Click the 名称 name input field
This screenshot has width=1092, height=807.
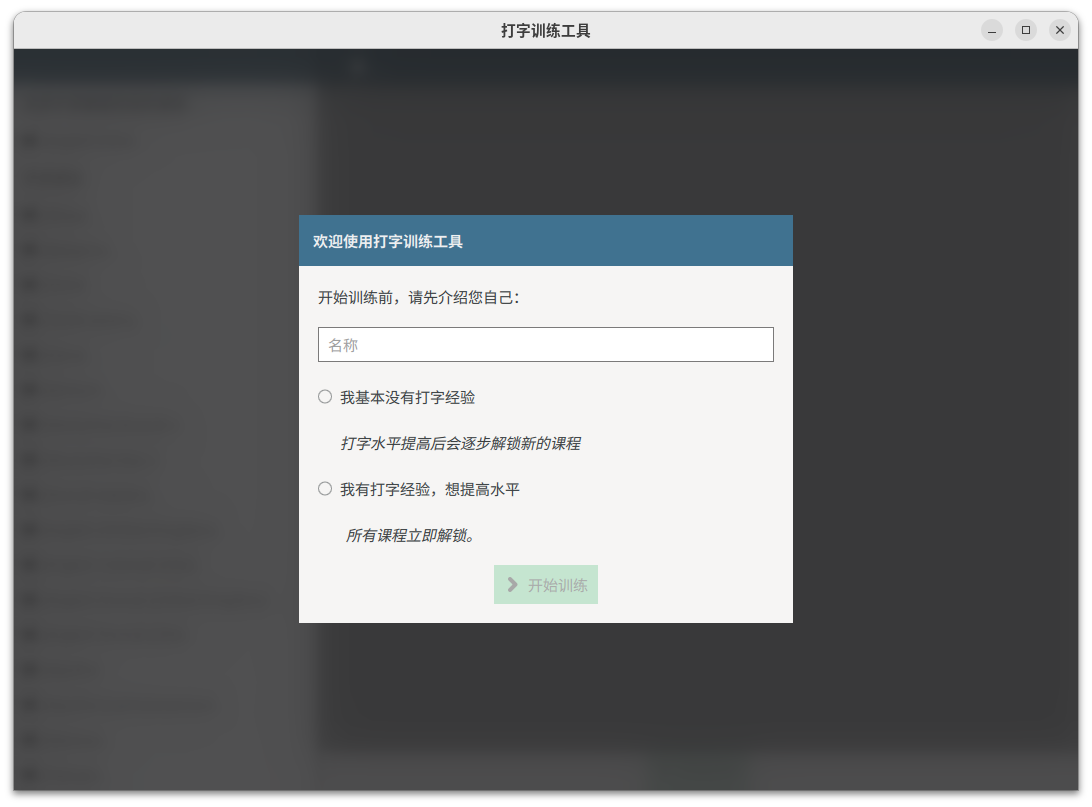click(545, 345)
